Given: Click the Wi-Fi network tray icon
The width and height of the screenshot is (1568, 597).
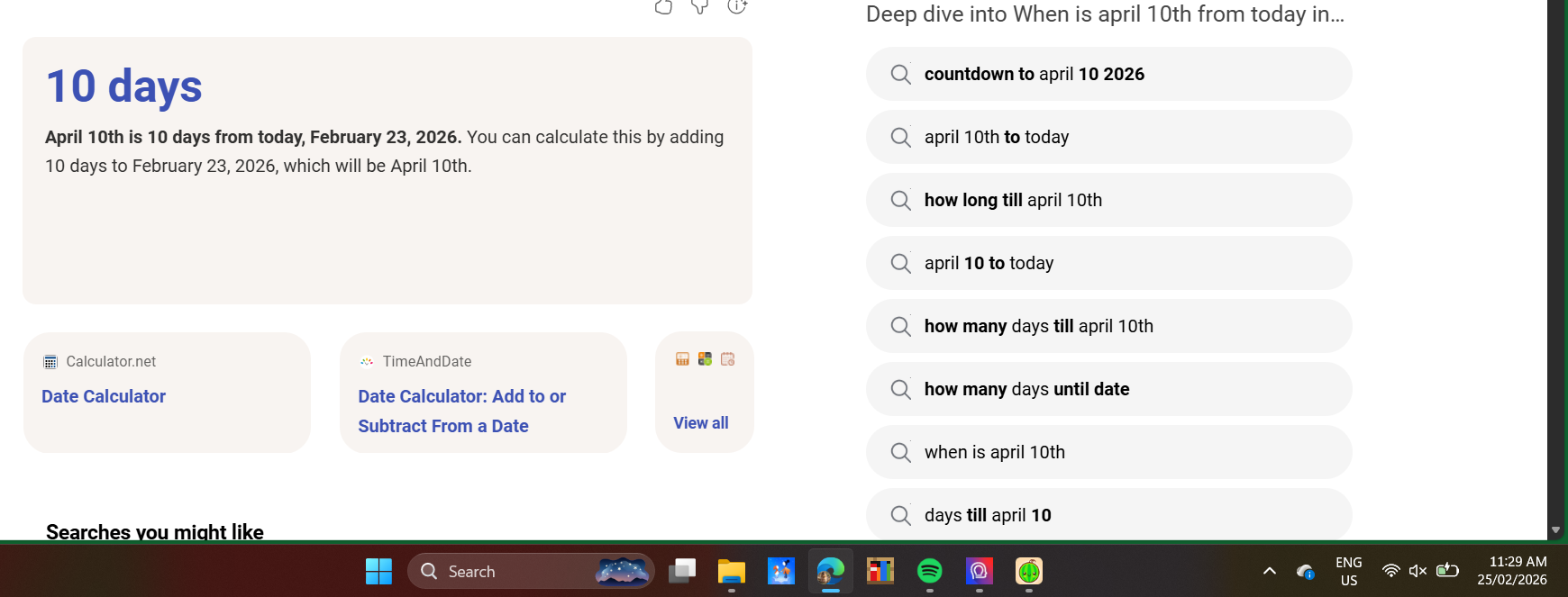Looking at the screenshot, I should click(x=1391, y=571).
